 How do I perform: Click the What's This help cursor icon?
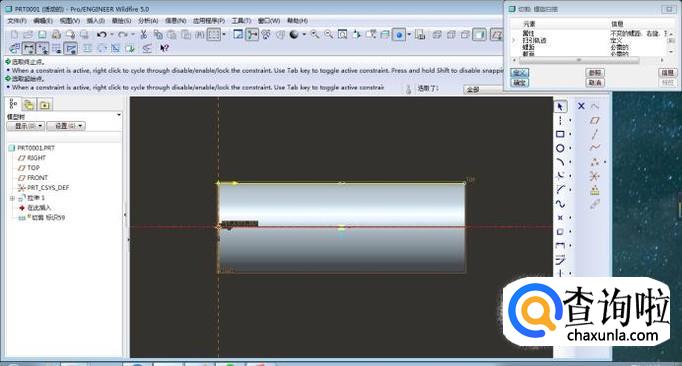click(x=164, y=48)
